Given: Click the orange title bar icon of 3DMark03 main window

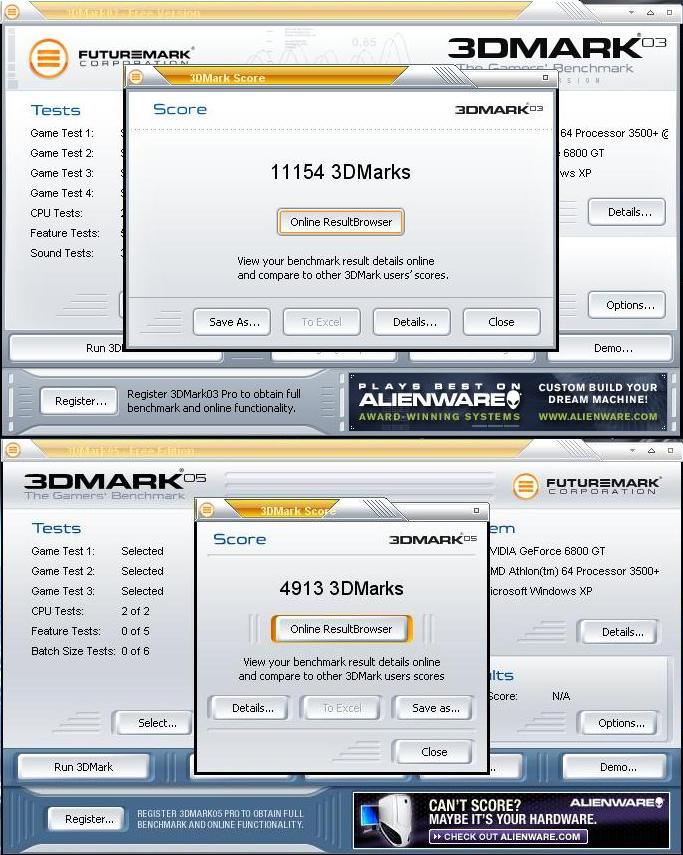Looking at the screenshot, I should (x=12, y=11).
